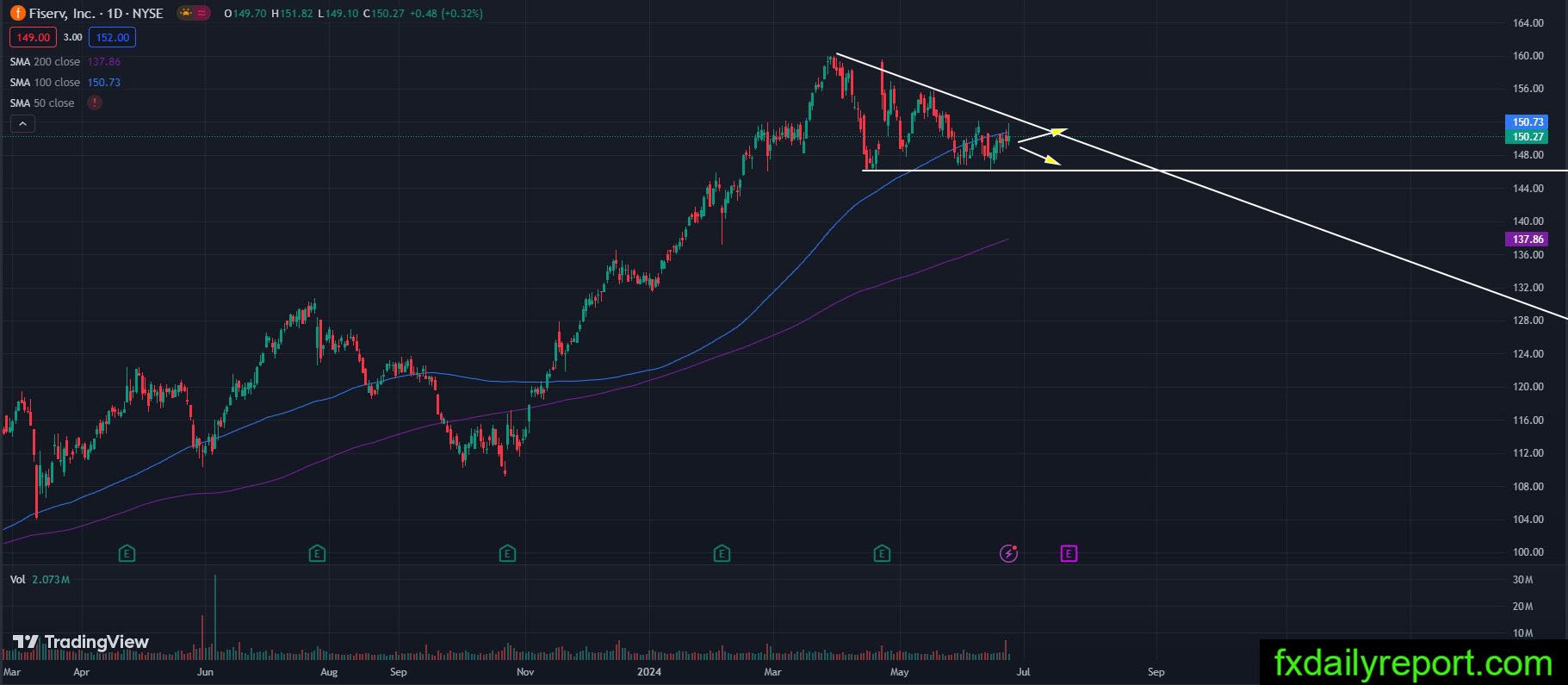Click the +0.48 (+0.32%) change value

coord(446,14)
